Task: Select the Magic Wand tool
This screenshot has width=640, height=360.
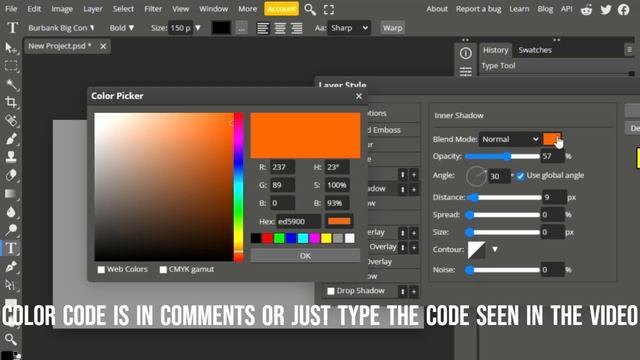Action: point(11,84)
